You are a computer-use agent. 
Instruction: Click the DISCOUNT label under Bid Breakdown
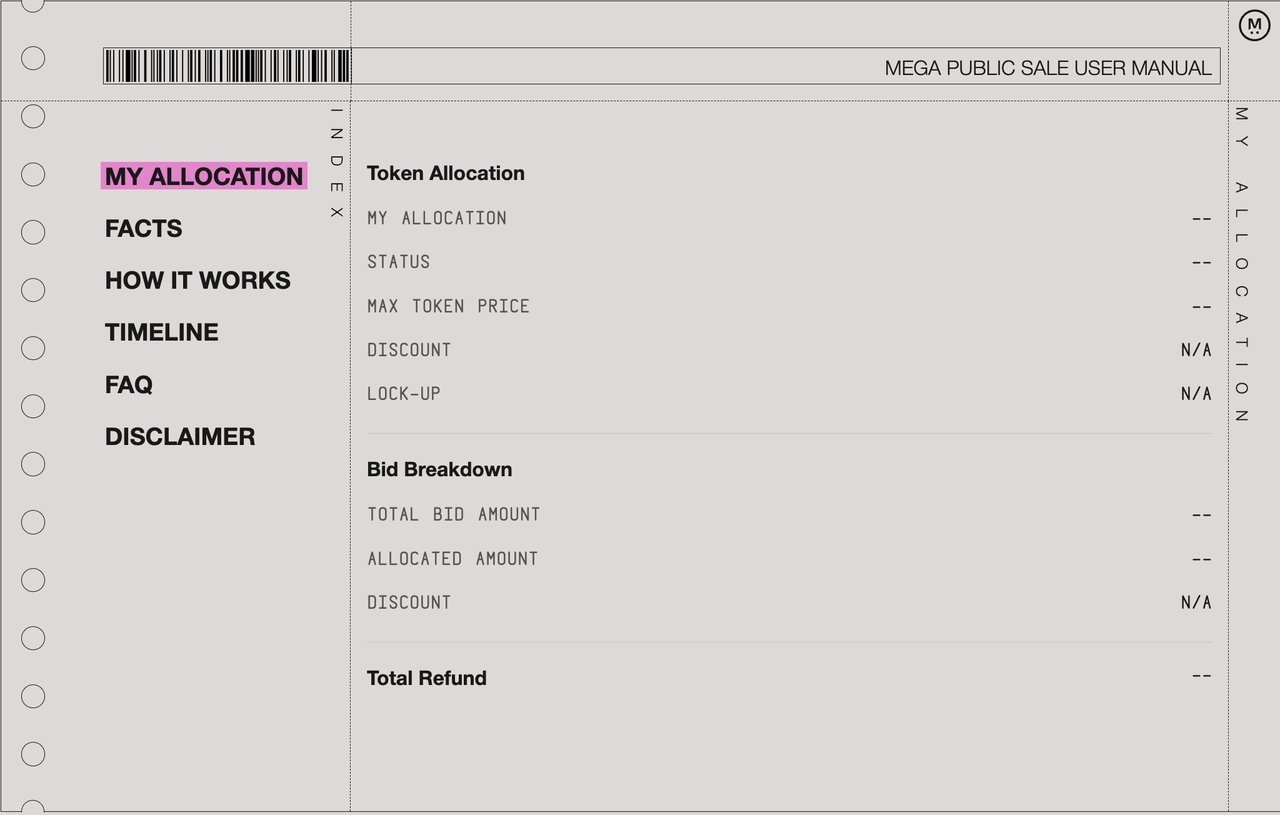408,602
